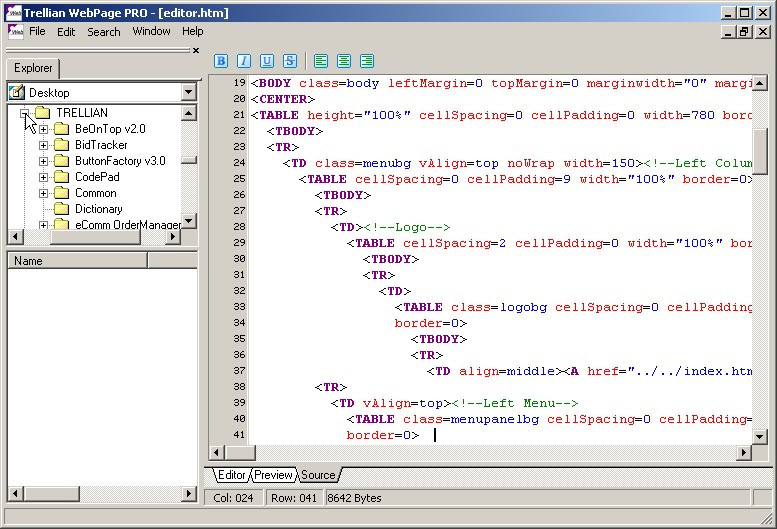Select the TRELLIAN folder icon

(x=43, y=112)
